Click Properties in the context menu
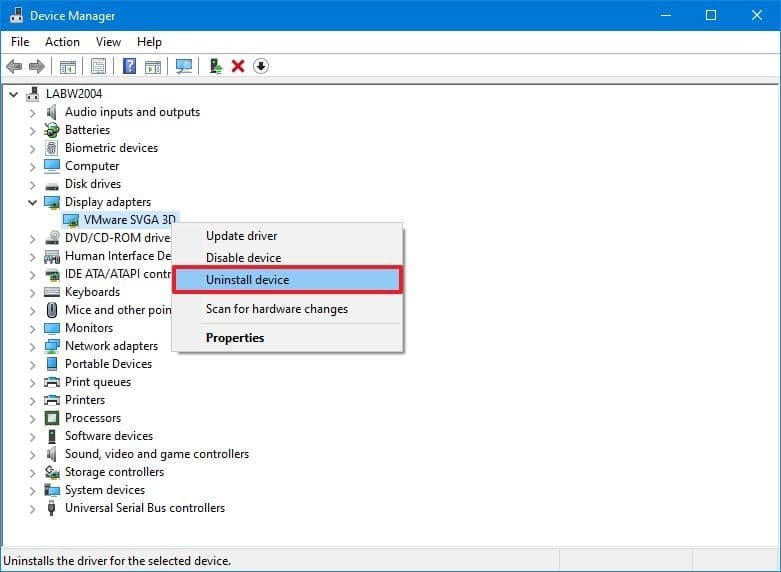Image resolution: width=781 pixels, height=572 pixels. pos(235,338)
